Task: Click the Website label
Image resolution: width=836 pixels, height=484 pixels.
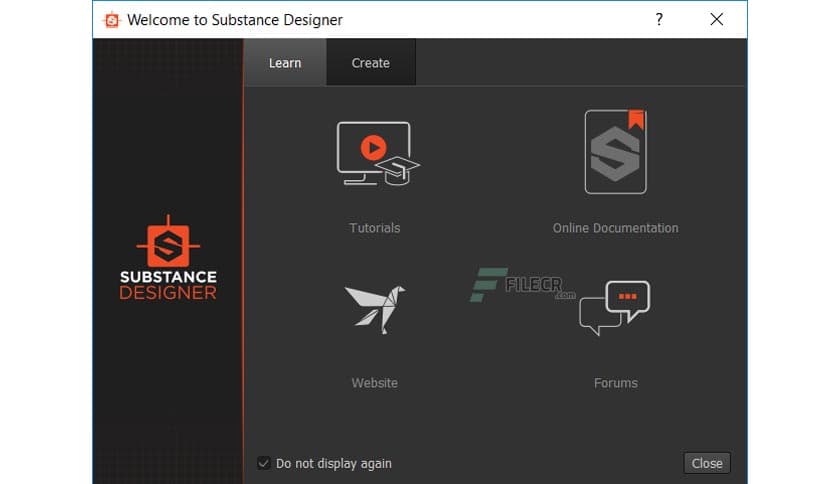Action: (x=374, y=383)
